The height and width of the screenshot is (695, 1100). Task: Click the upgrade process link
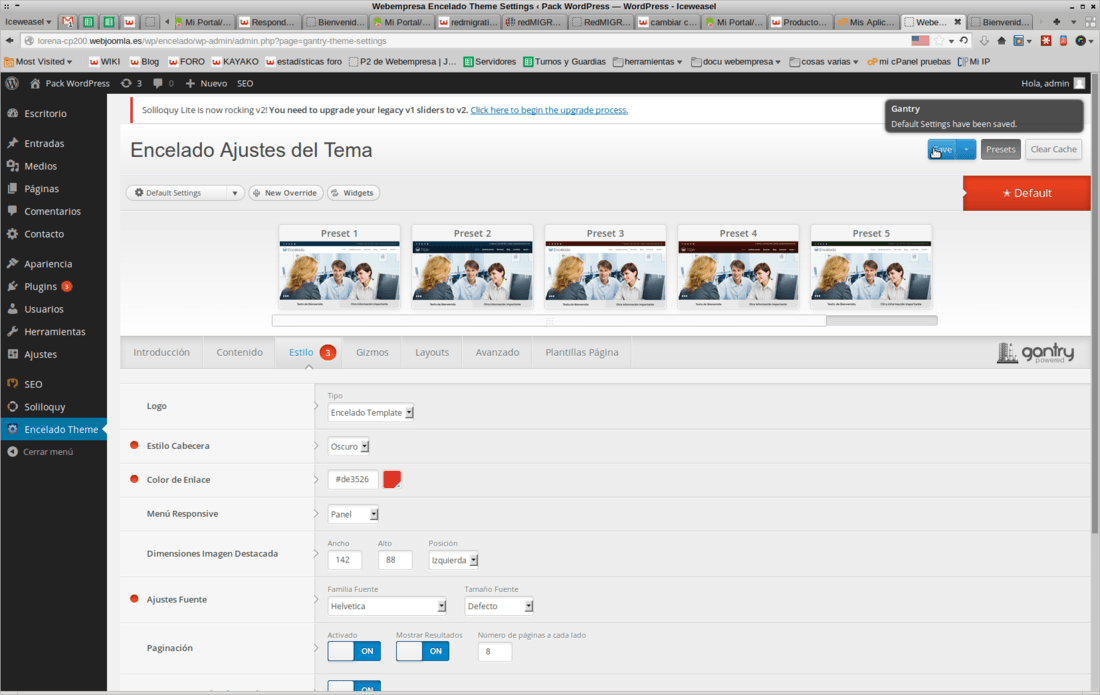pyautogui.click(x=549, y=110)
